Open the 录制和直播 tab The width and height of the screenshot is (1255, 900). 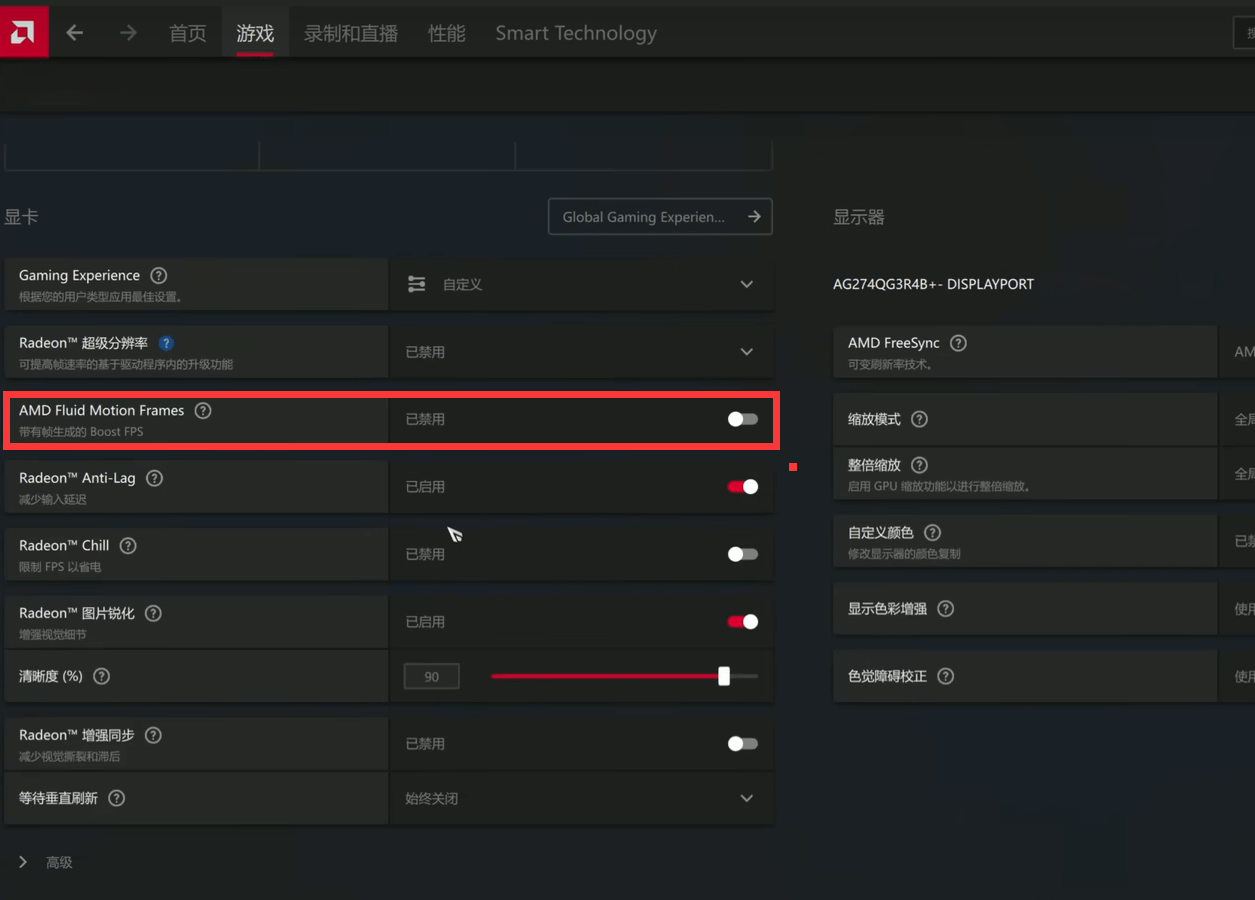click(350, 32)
